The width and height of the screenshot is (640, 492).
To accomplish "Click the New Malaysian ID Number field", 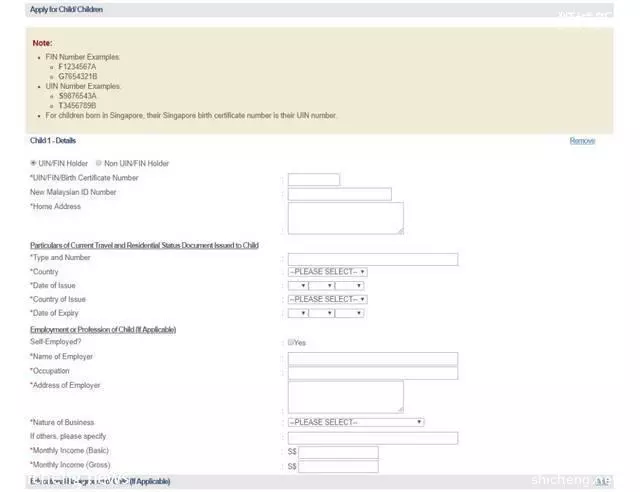I will click(340, 194).
